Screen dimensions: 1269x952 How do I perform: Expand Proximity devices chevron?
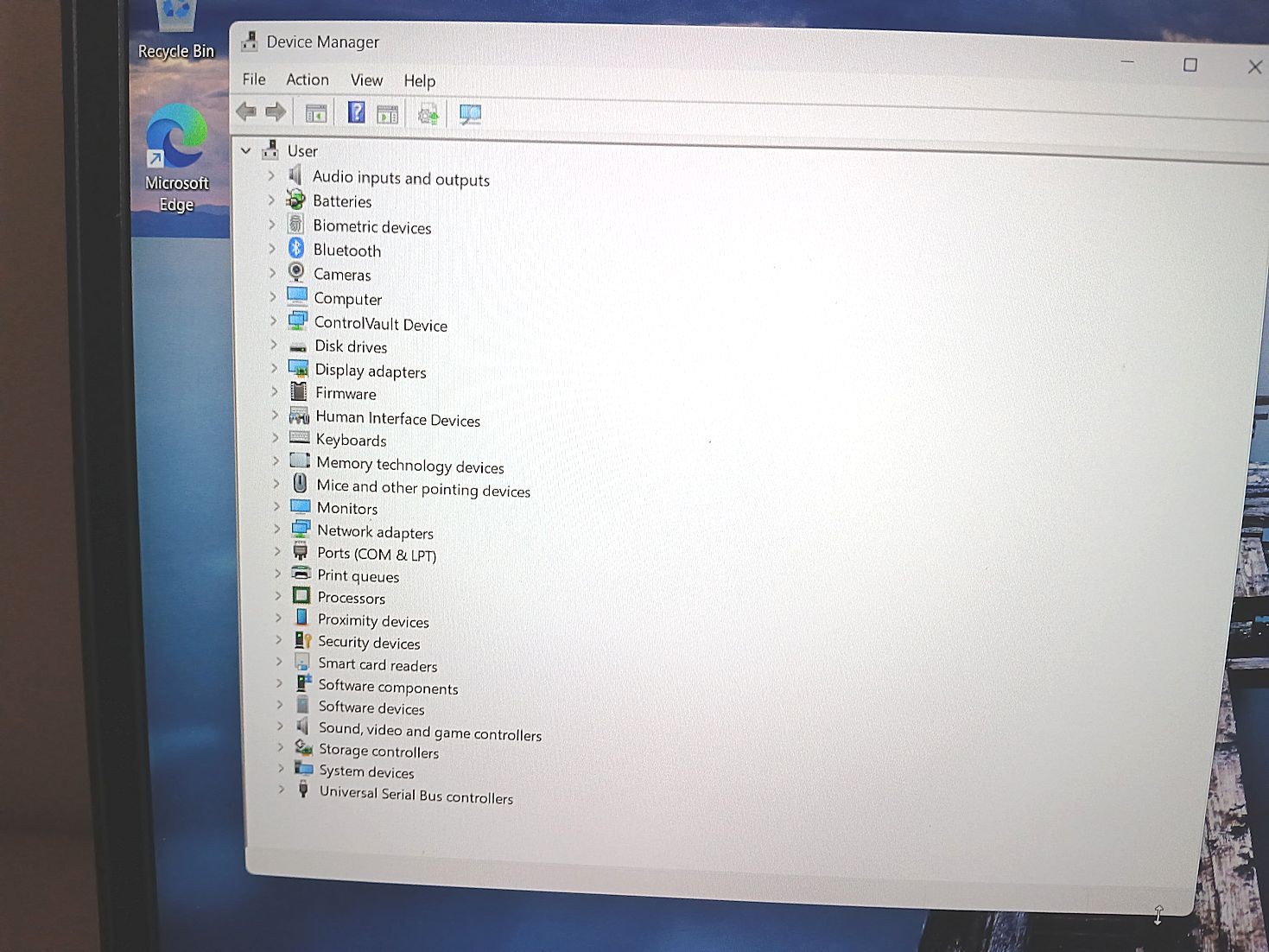pyautogui.click(x=278, y=618)
